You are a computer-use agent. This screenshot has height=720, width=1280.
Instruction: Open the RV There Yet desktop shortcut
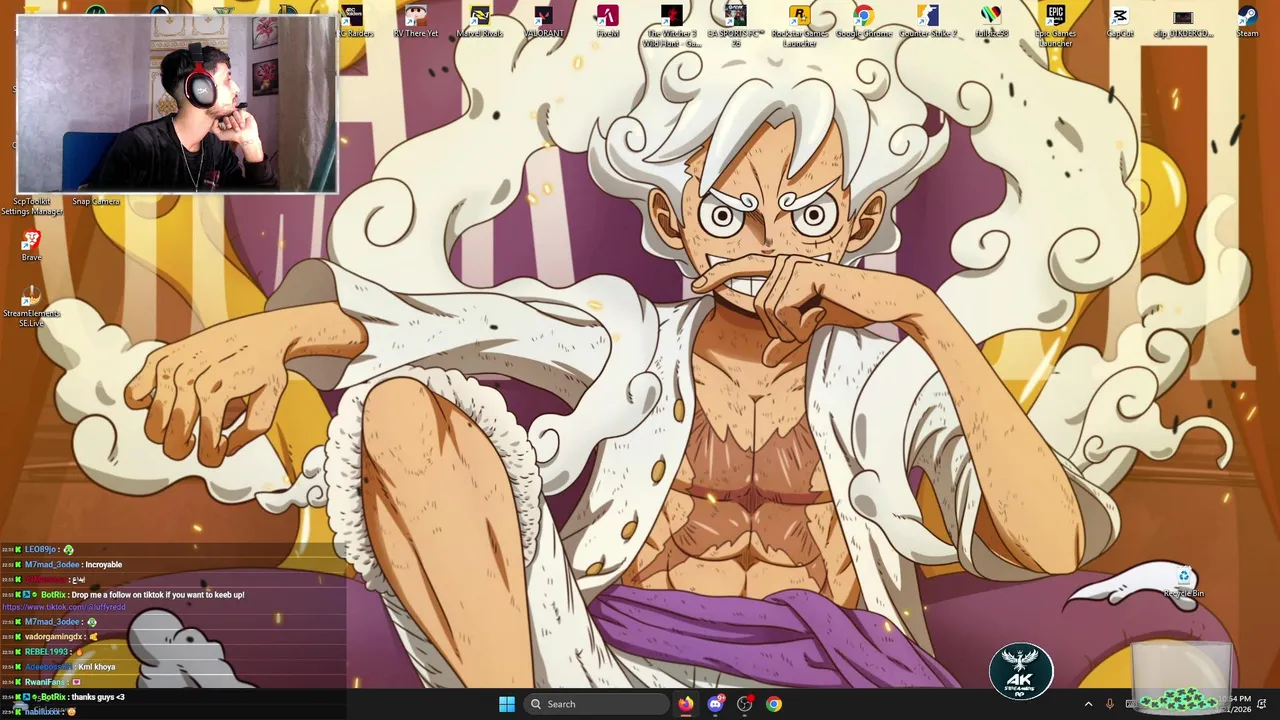pos(415,21)
